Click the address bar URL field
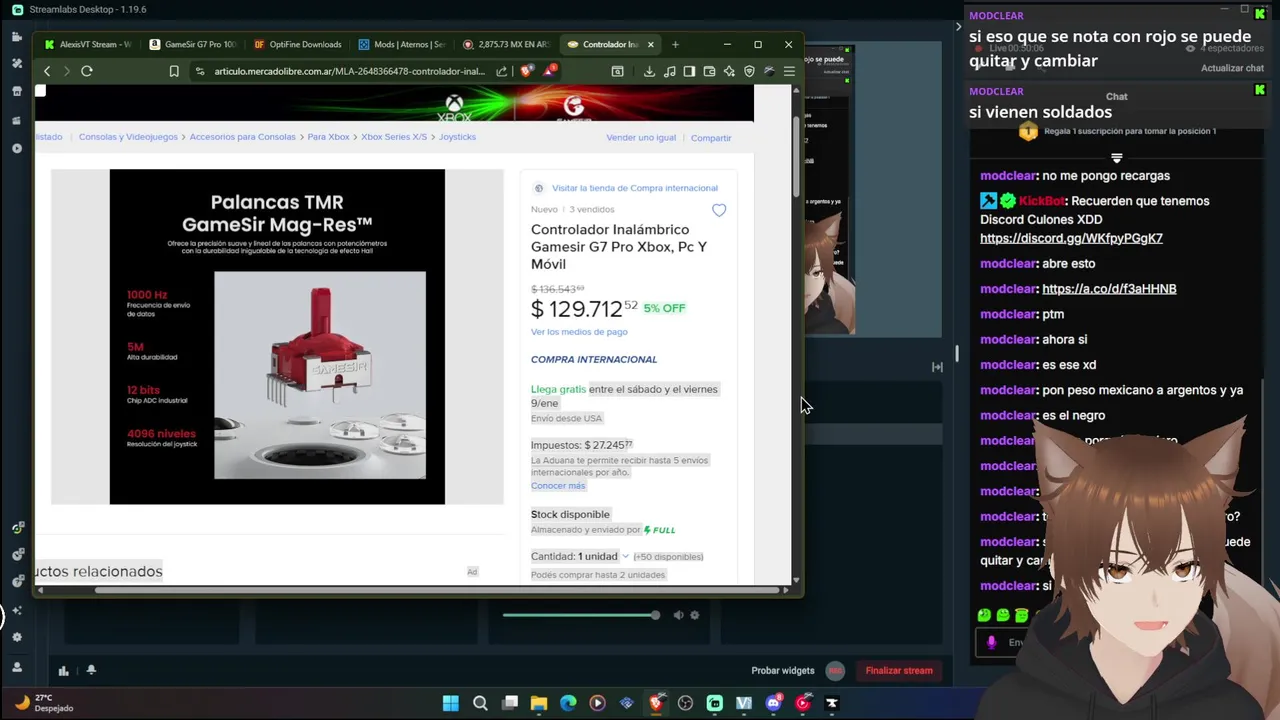This screenshot has width=1280, height=720. click(349, 71)
